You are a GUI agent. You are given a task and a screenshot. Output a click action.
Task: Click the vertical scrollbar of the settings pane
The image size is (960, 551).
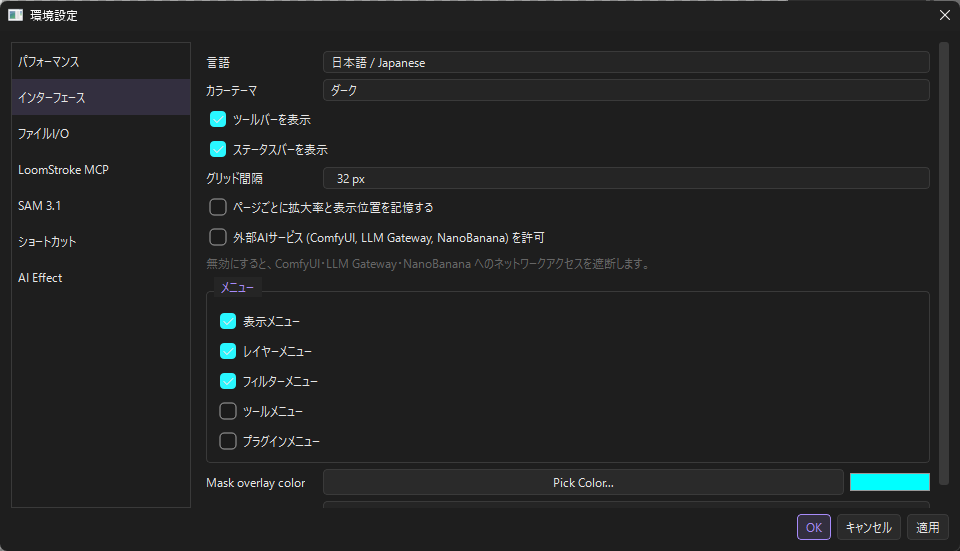coord(944,263)
